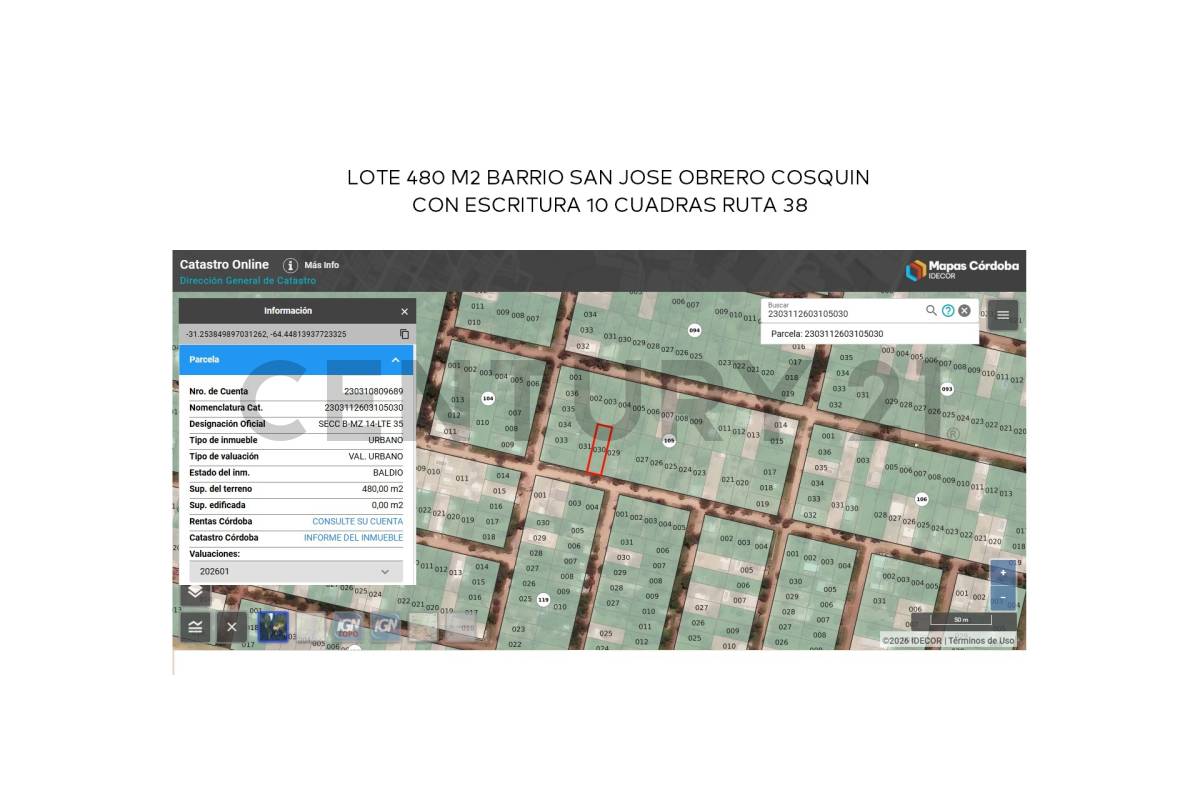1200x800 pixels.
Task: Copy the parcel coordinates to clipboard
Action: point(404,334)
